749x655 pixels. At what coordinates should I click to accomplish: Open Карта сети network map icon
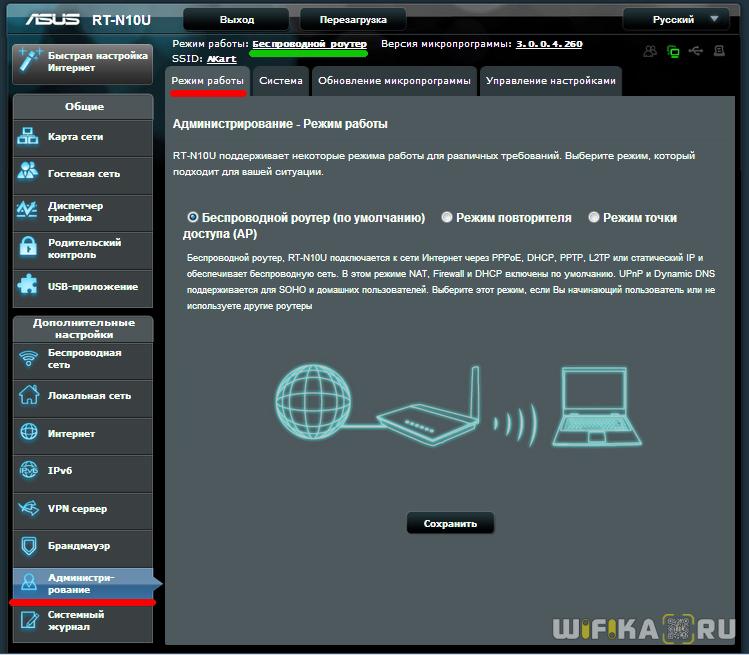point(28,136)
